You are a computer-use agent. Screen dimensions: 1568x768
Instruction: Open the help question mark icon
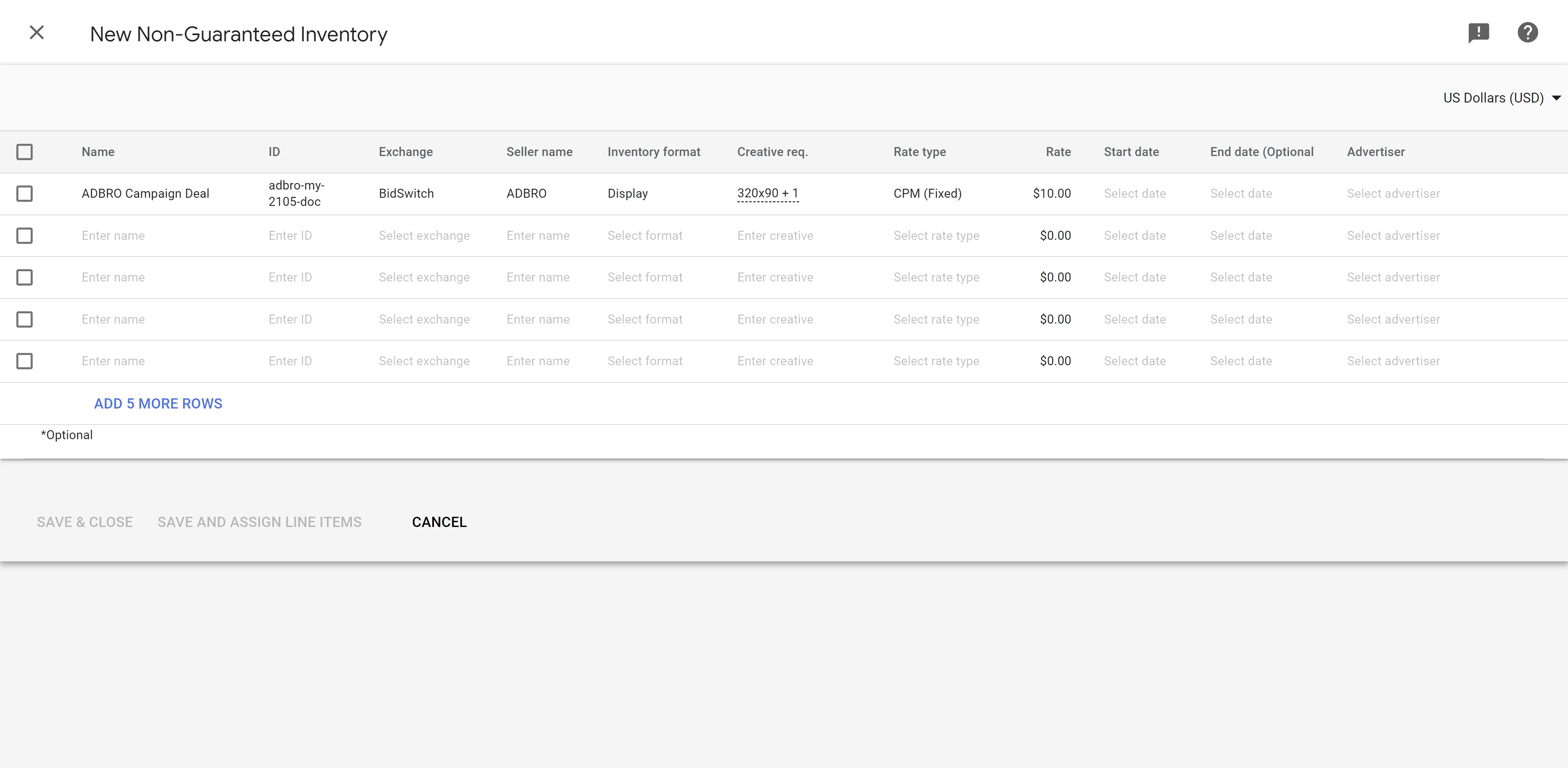pyautogui.click(x=1527, y=33)
